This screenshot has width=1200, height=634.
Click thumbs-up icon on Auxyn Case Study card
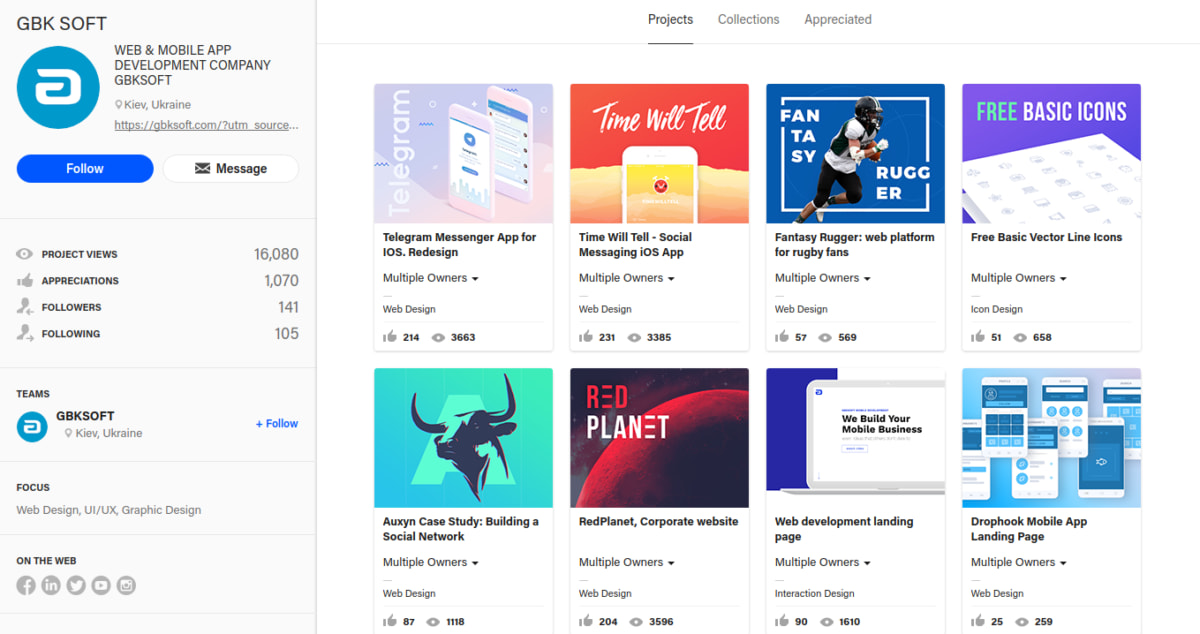(x=390, y=621)
